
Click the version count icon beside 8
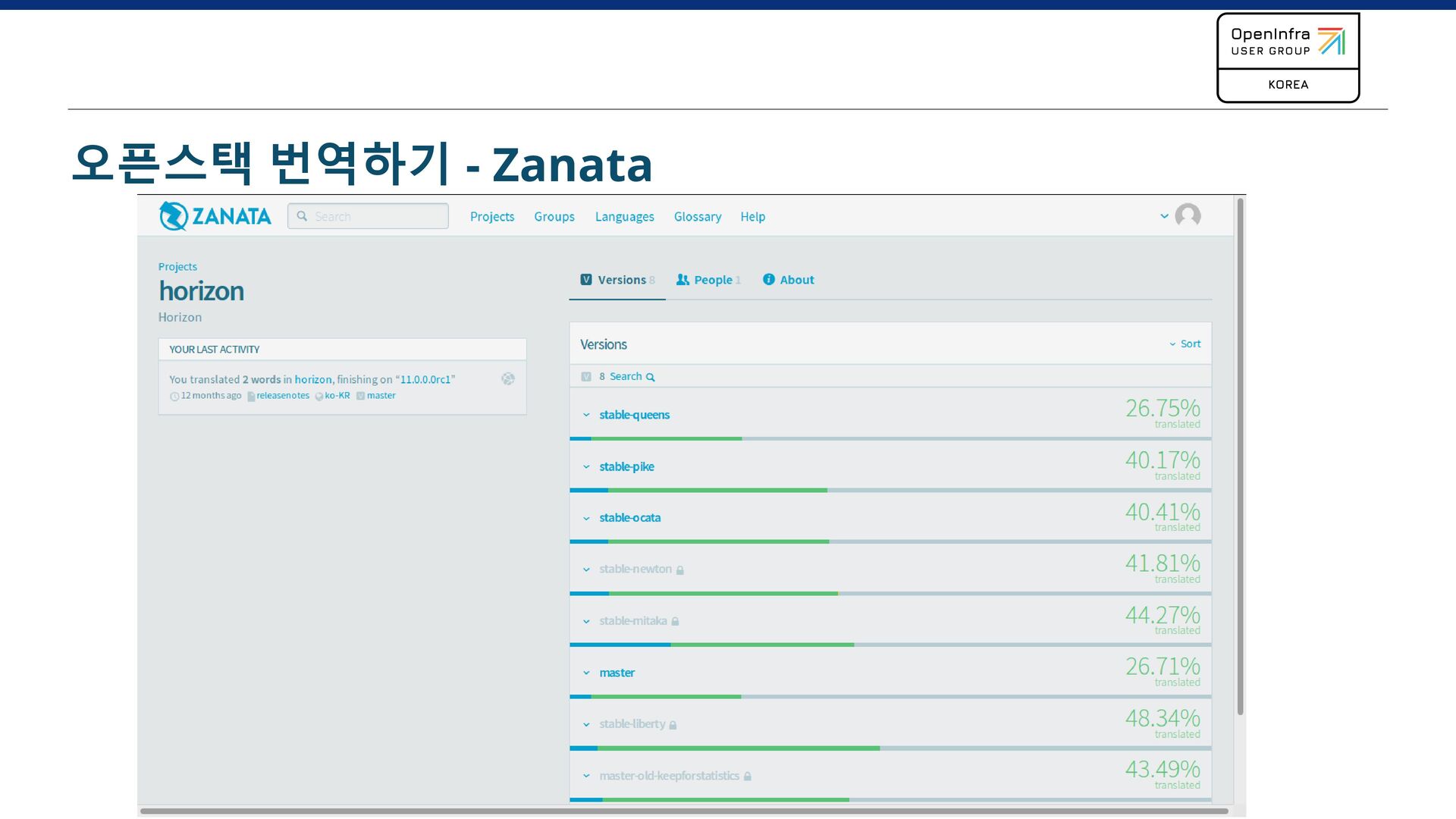point(586,377)
